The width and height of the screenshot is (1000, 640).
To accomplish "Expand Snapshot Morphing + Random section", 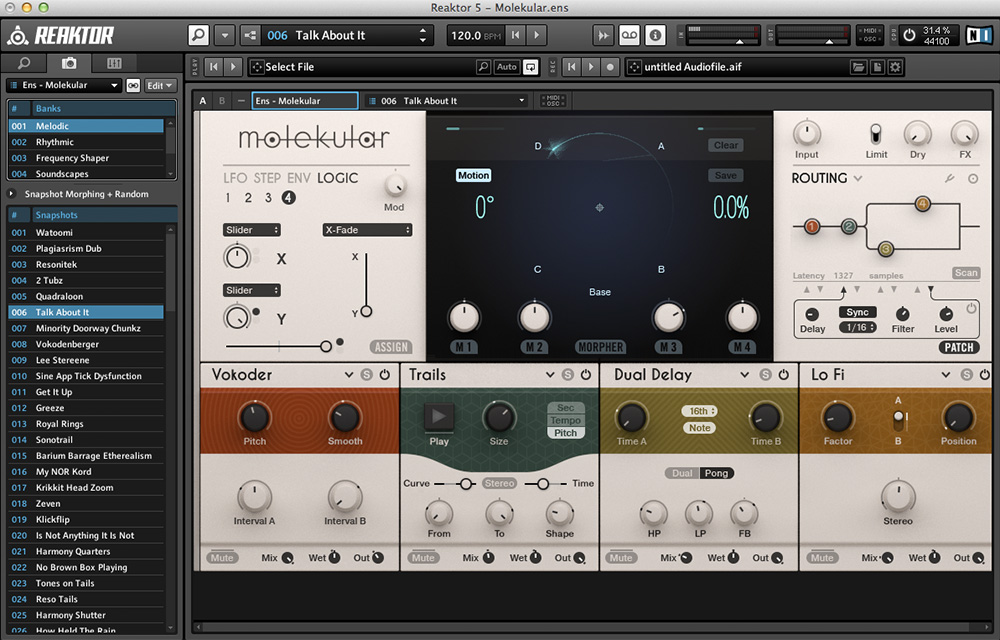I will click(12, 194).
